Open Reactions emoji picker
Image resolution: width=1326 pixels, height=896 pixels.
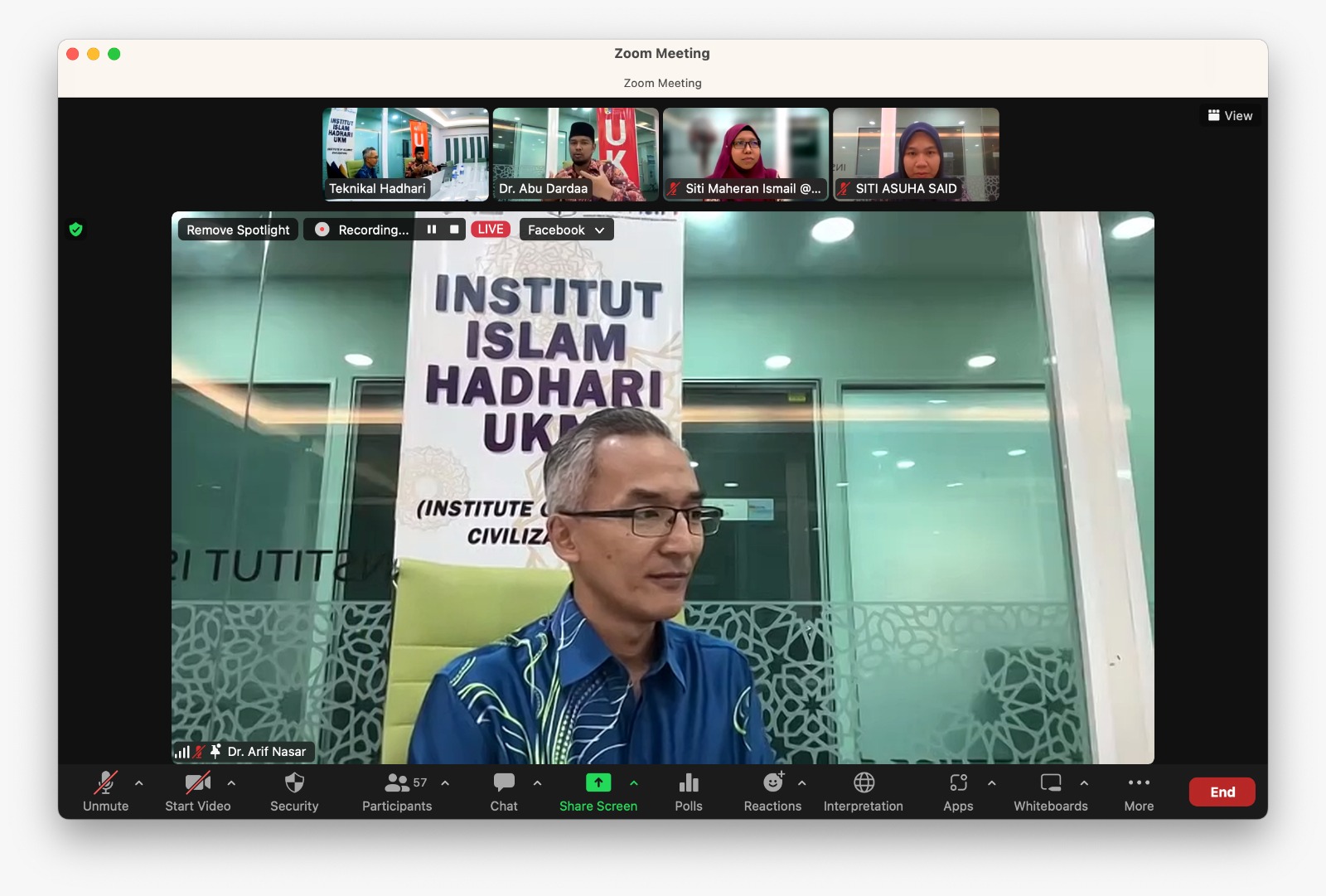click(x=772, y=792)
